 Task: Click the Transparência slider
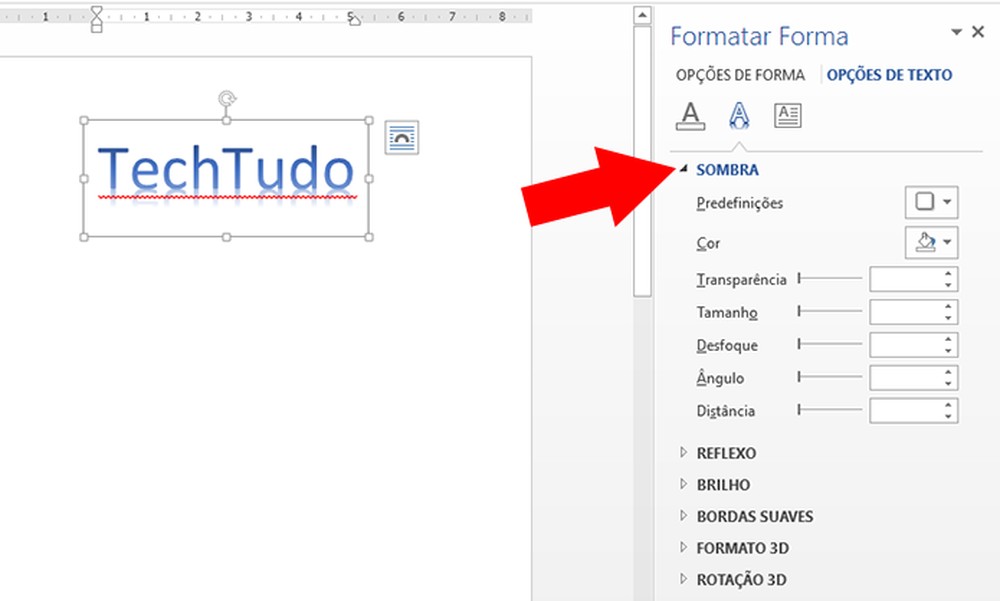coord(830,278)
